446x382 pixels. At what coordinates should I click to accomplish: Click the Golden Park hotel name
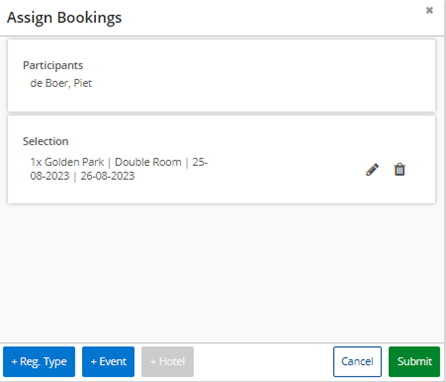point(74,162)
